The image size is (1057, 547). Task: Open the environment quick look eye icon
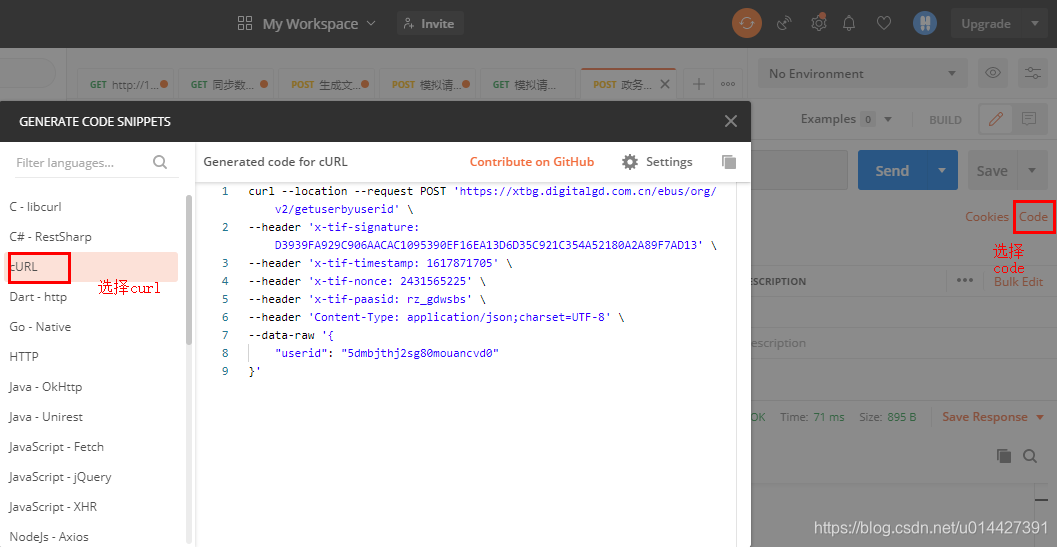pos(992,73)
